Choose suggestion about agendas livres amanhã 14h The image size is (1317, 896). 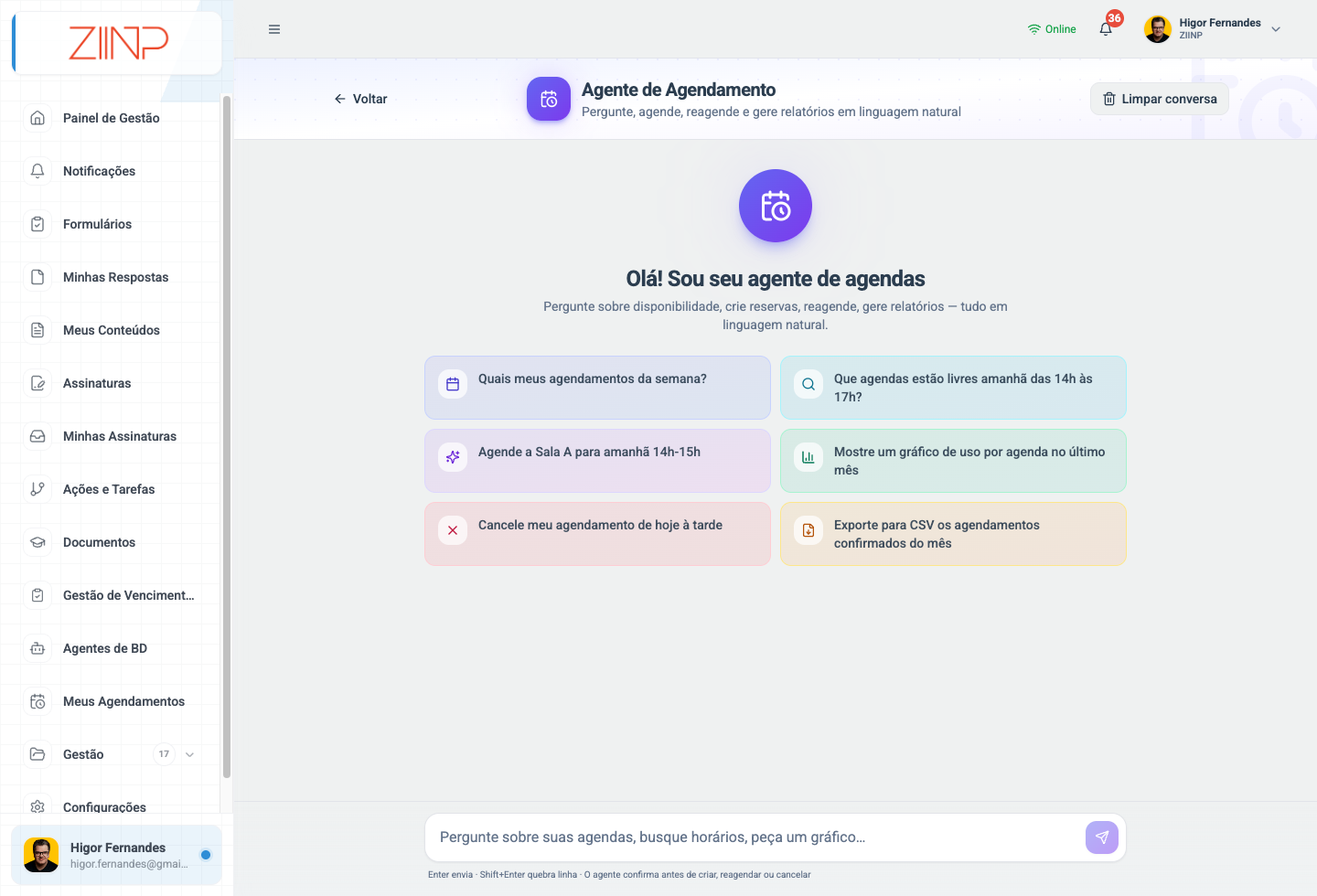point(953,388)
